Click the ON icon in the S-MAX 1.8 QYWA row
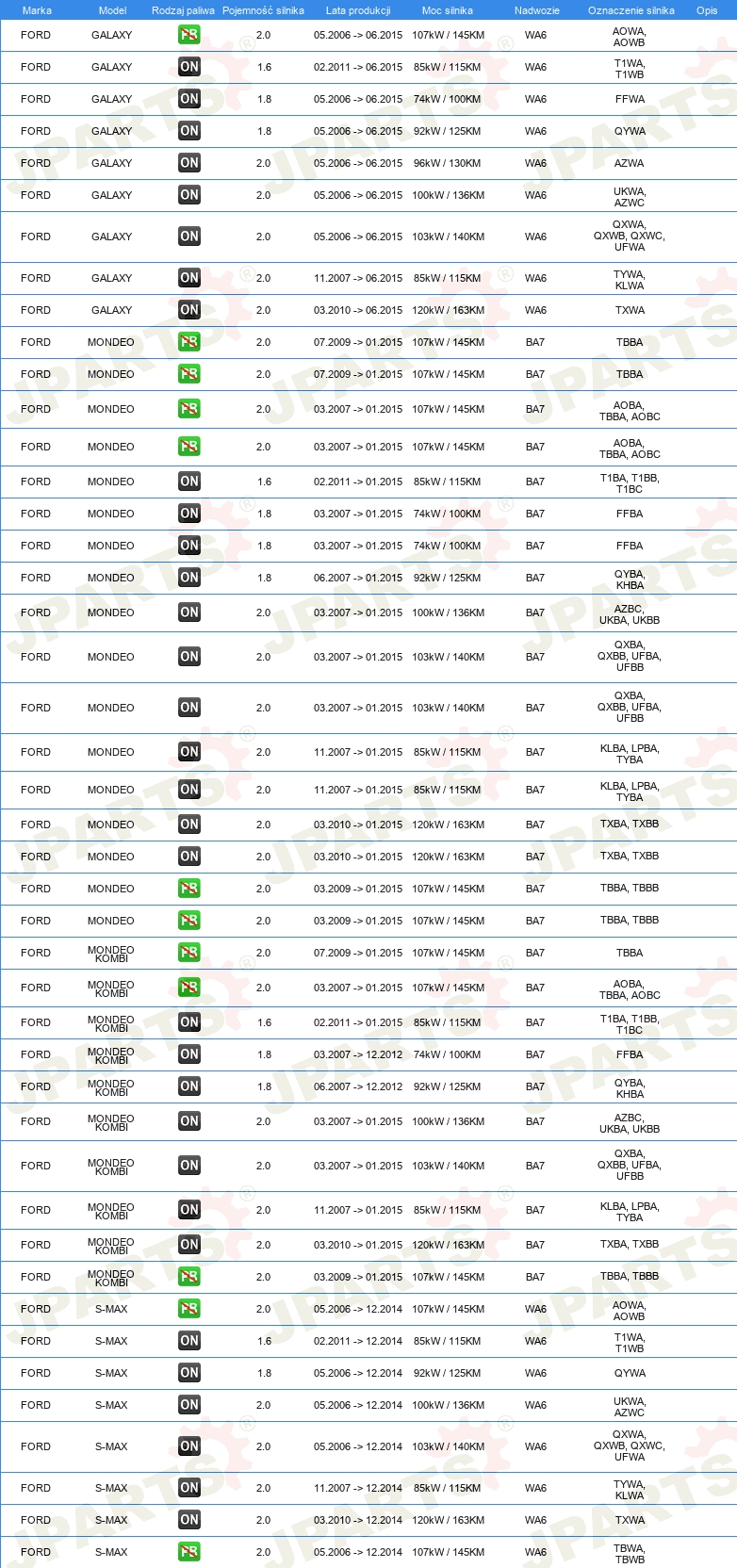 tap(189, 1373)
